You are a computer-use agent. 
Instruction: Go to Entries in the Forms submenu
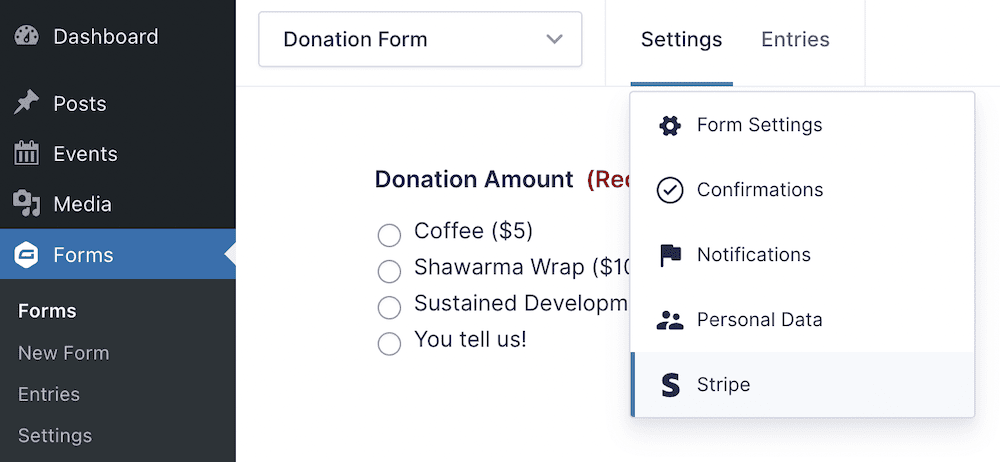pos(49,394)
